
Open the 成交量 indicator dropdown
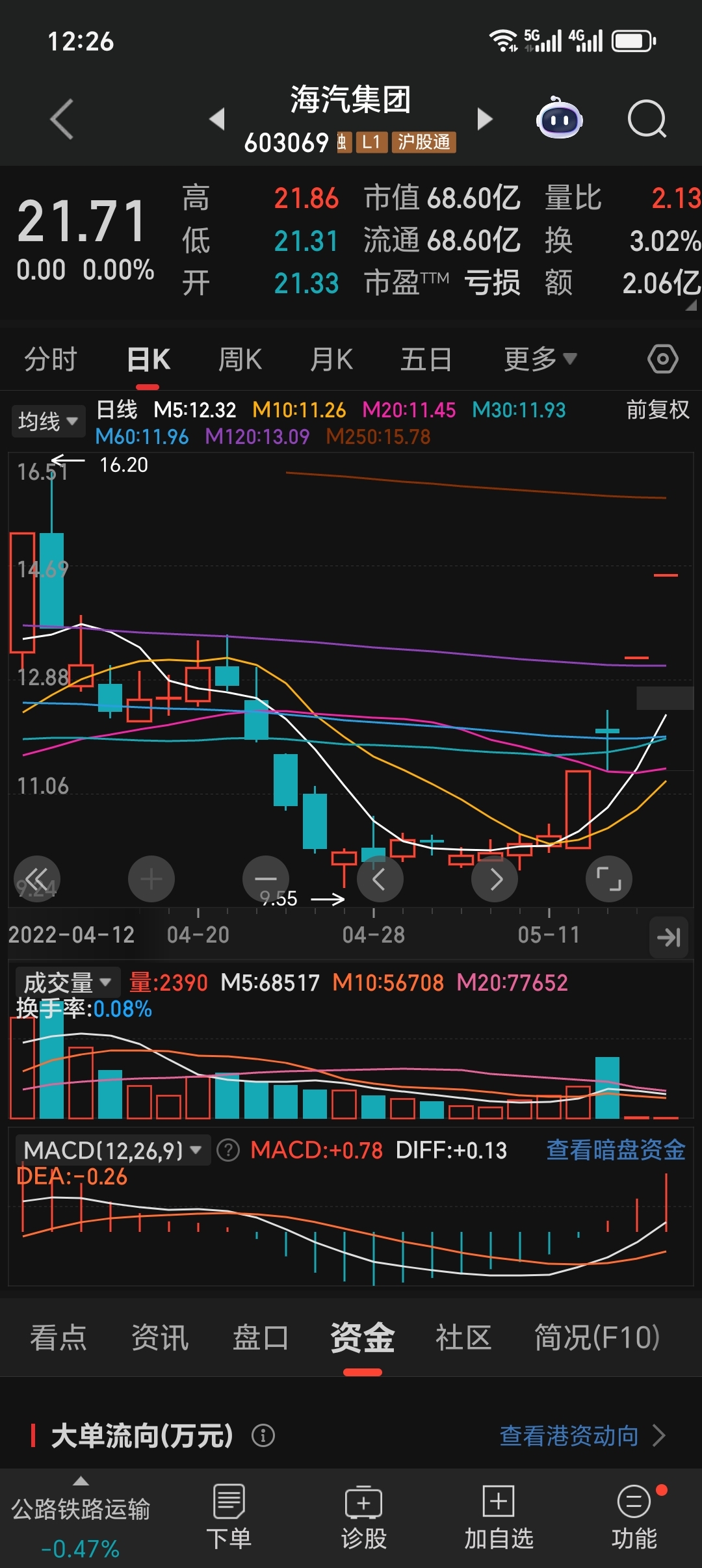[68, 982]
